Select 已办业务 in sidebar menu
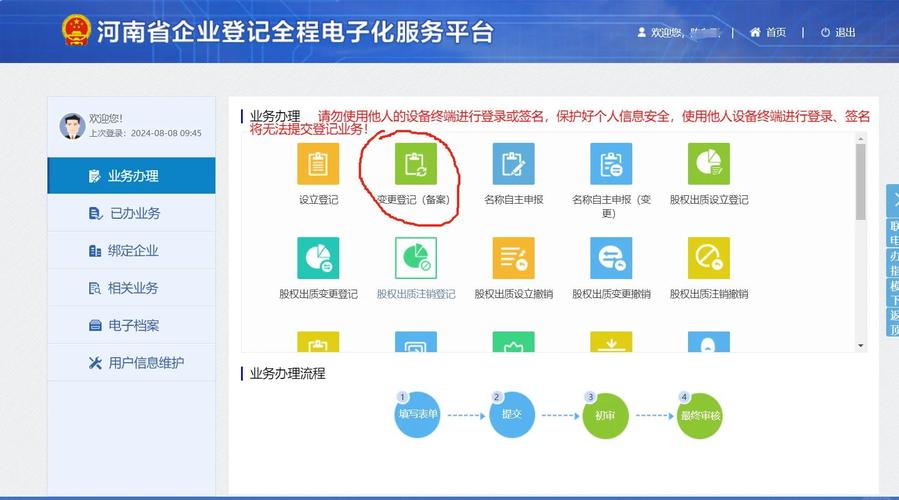Image resolution: width=899 pixels, height=500 pixels. (131, 213)
